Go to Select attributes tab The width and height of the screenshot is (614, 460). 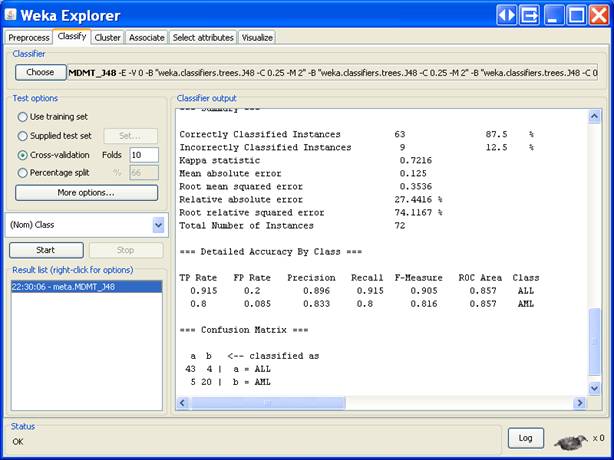click(x=203, y=38)
